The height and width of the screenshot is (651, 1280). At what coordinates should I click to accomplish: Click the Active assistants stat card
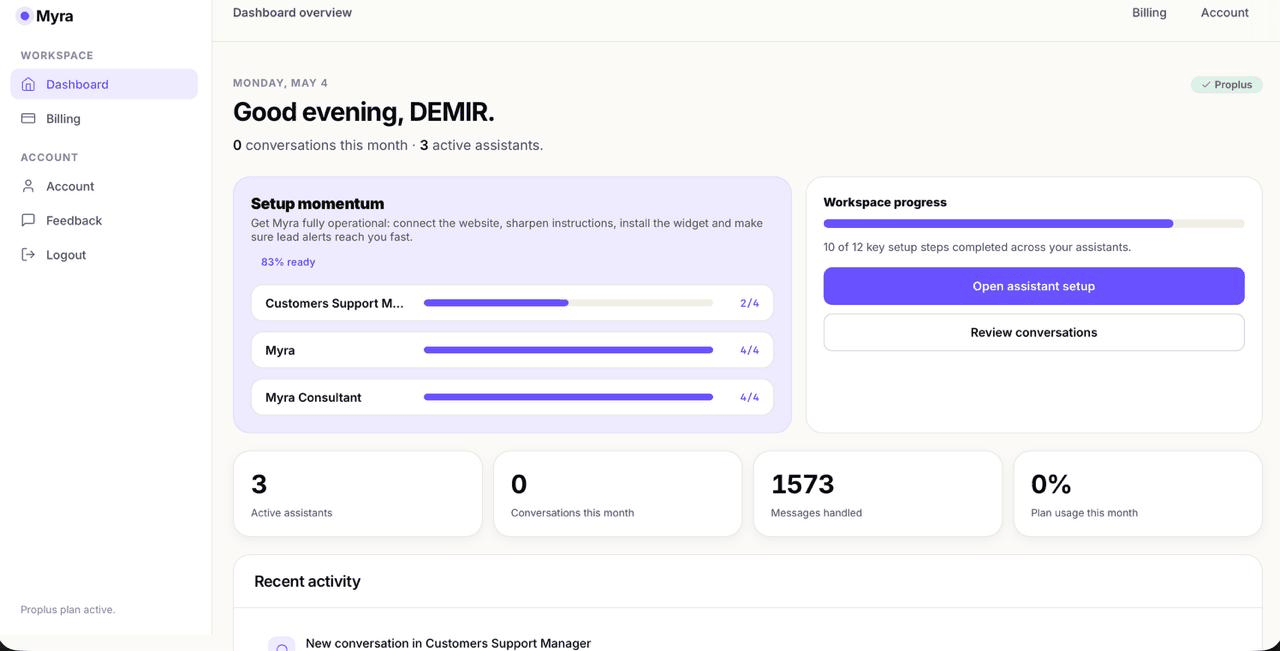[357, 494]
